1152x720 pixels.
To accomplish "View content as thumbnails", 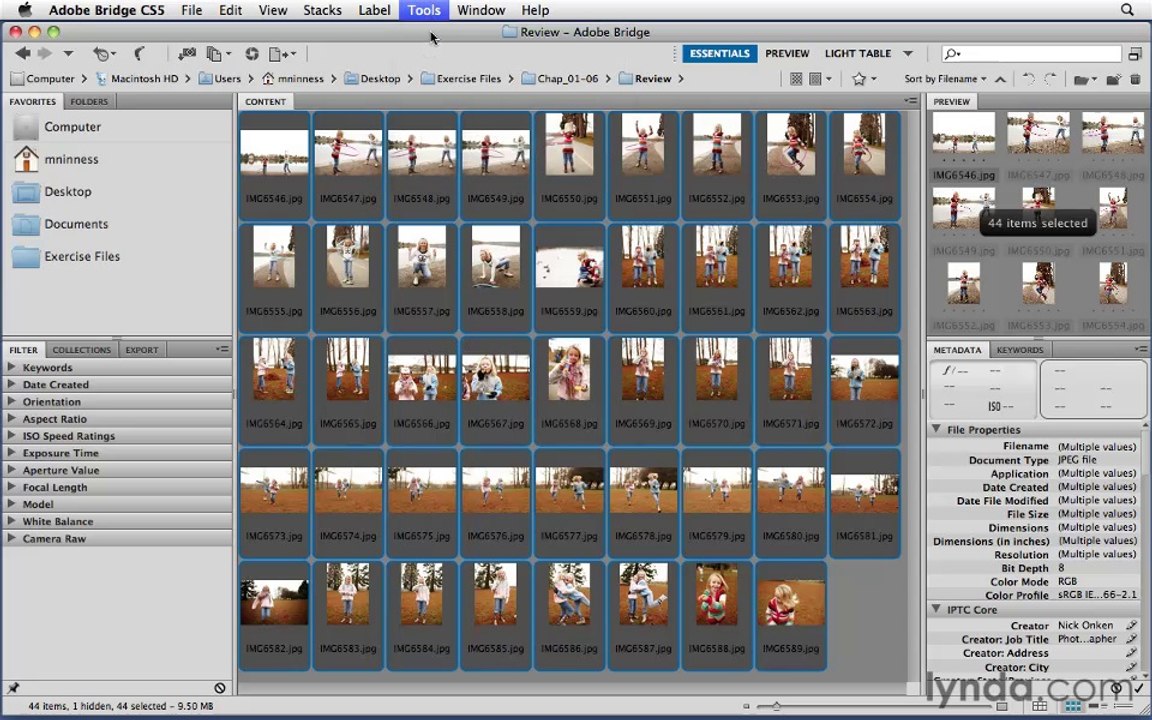I will point(1073,707).
